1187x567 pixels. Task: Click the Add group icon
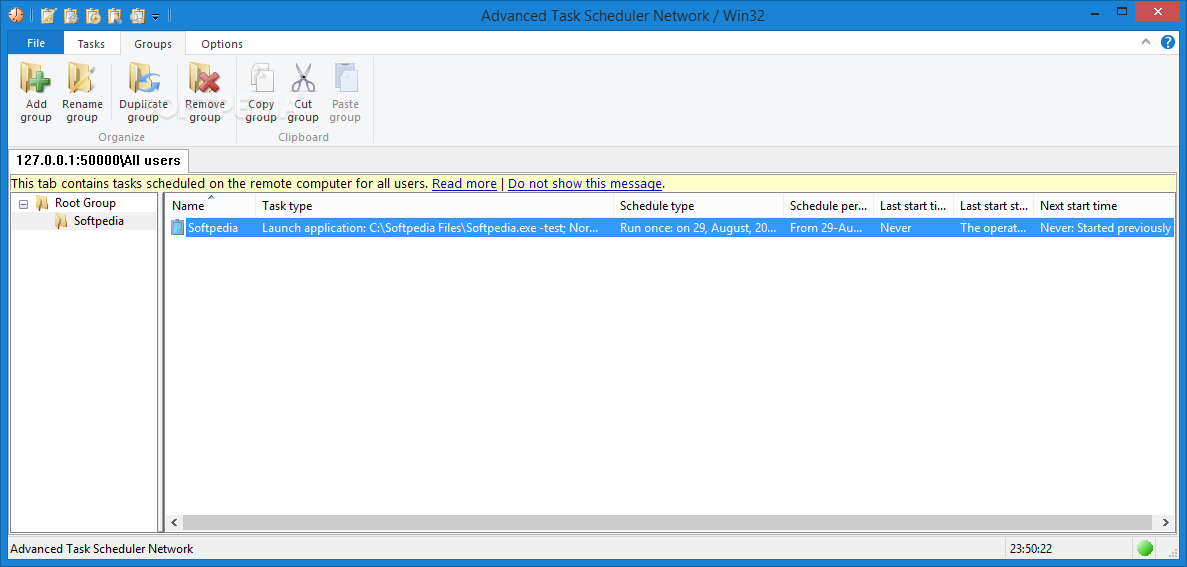(x=36, y=78)
